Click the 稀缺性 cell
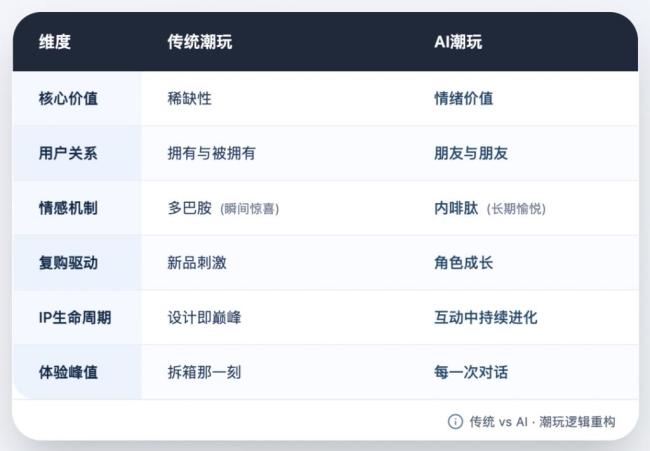650x451 pixels. 190,98
